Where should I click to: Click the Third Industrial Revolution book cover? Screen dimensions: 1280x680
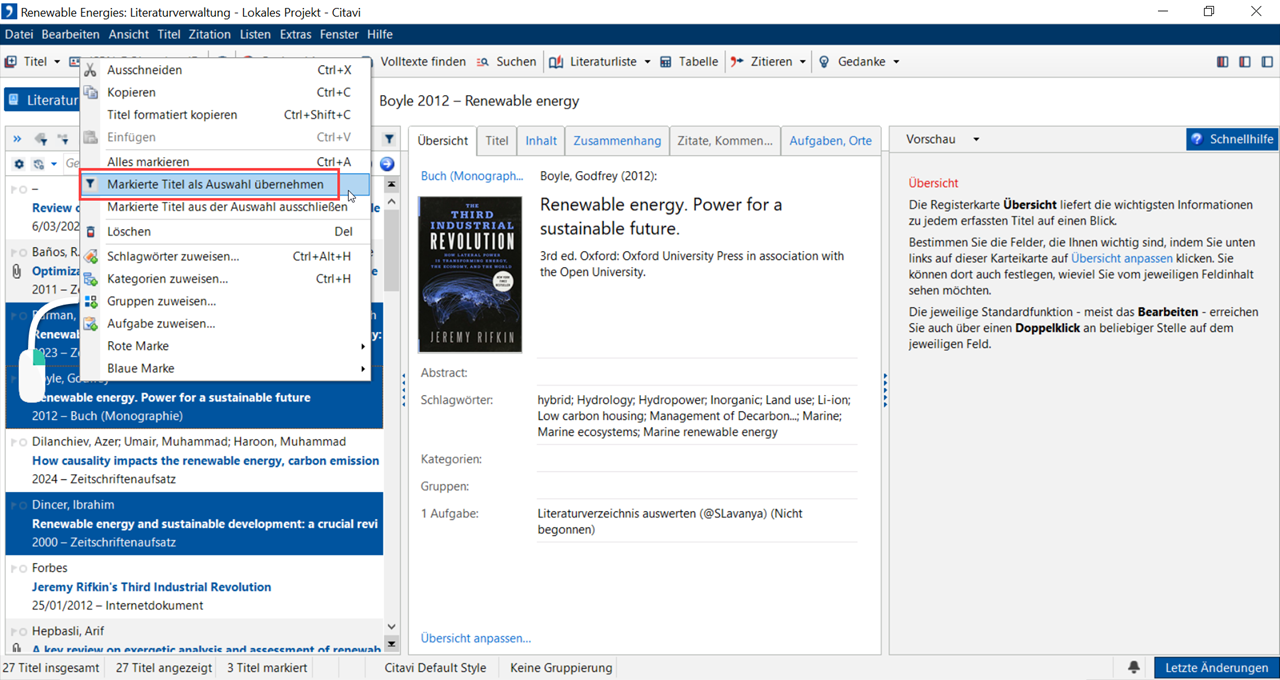pos(470,274)
